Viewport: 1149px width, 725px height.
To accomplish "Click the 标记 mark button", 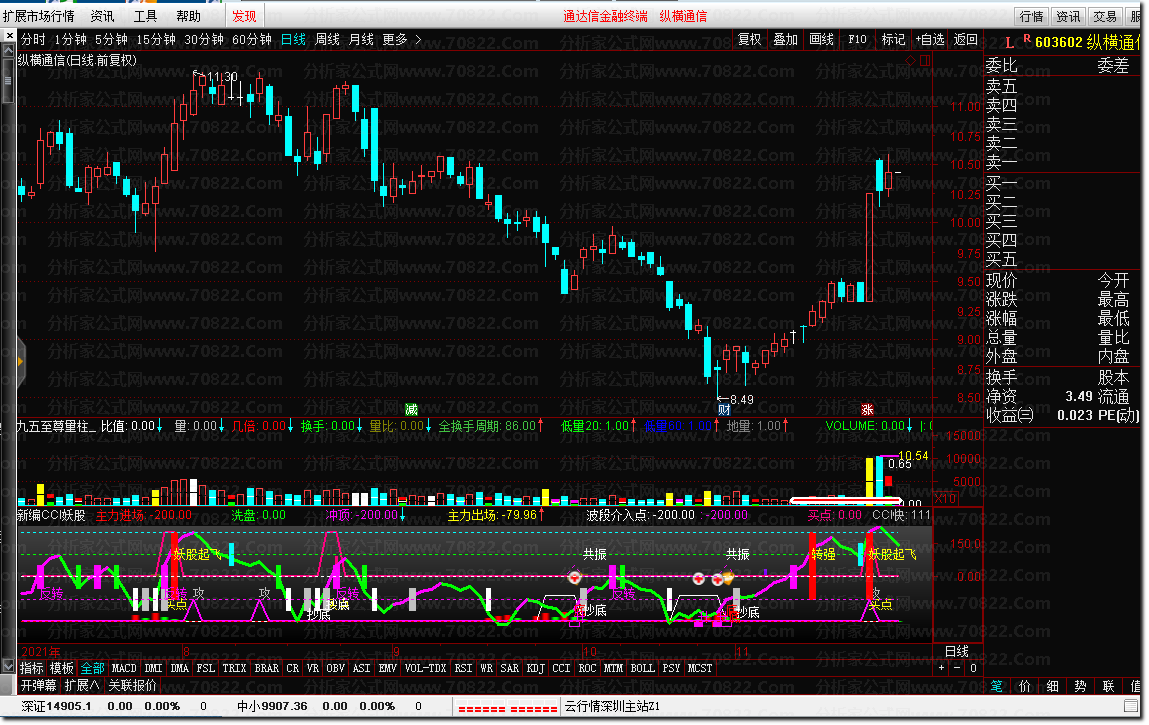I will 893,40.
